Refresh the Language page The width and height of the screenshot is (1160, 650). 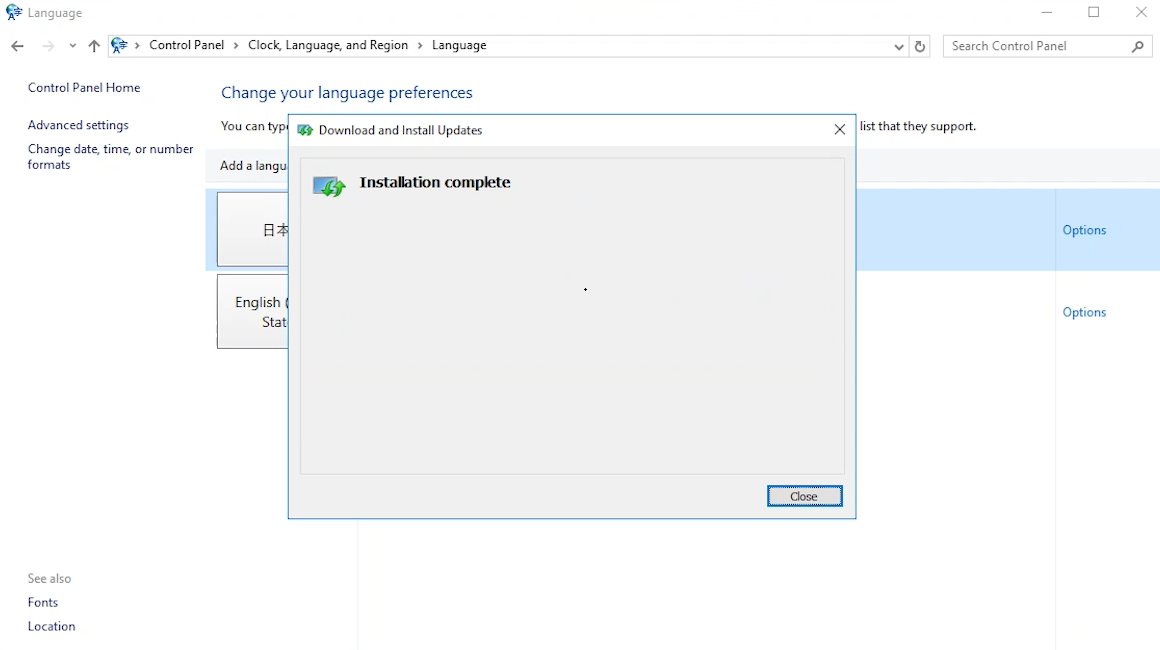tap(920, 47)
